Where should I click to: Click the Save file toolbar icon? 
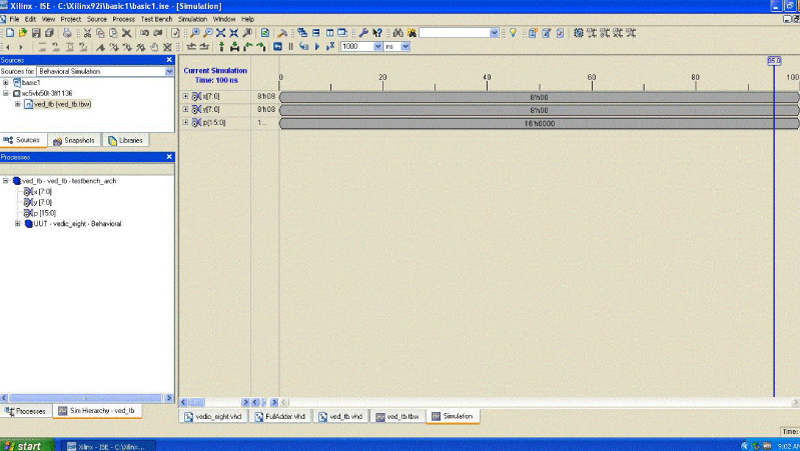coord(37,33)
